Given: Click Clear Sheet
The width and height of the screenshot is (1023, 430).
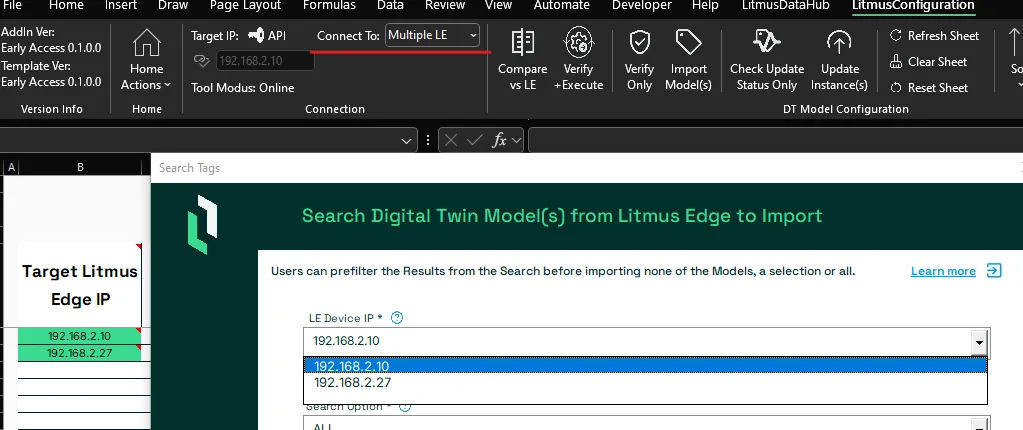Looking at the screenshot, I should pyautogui.click(x=928, y=62).
